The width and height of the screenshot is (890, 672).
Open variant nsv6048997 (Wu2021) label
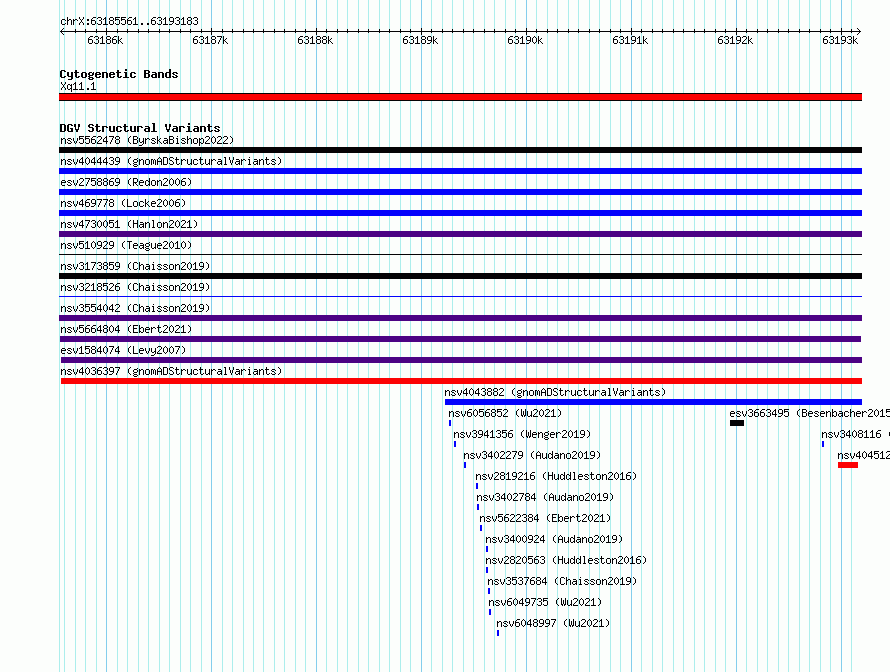click(x=553, y=623)
